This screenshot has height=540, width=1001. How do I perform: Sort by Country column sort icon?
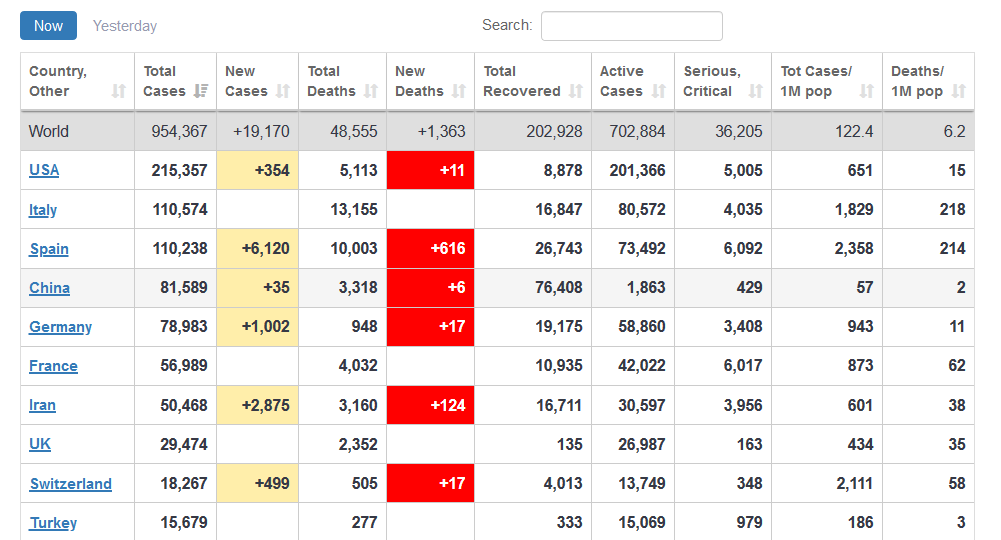(119, 91)
